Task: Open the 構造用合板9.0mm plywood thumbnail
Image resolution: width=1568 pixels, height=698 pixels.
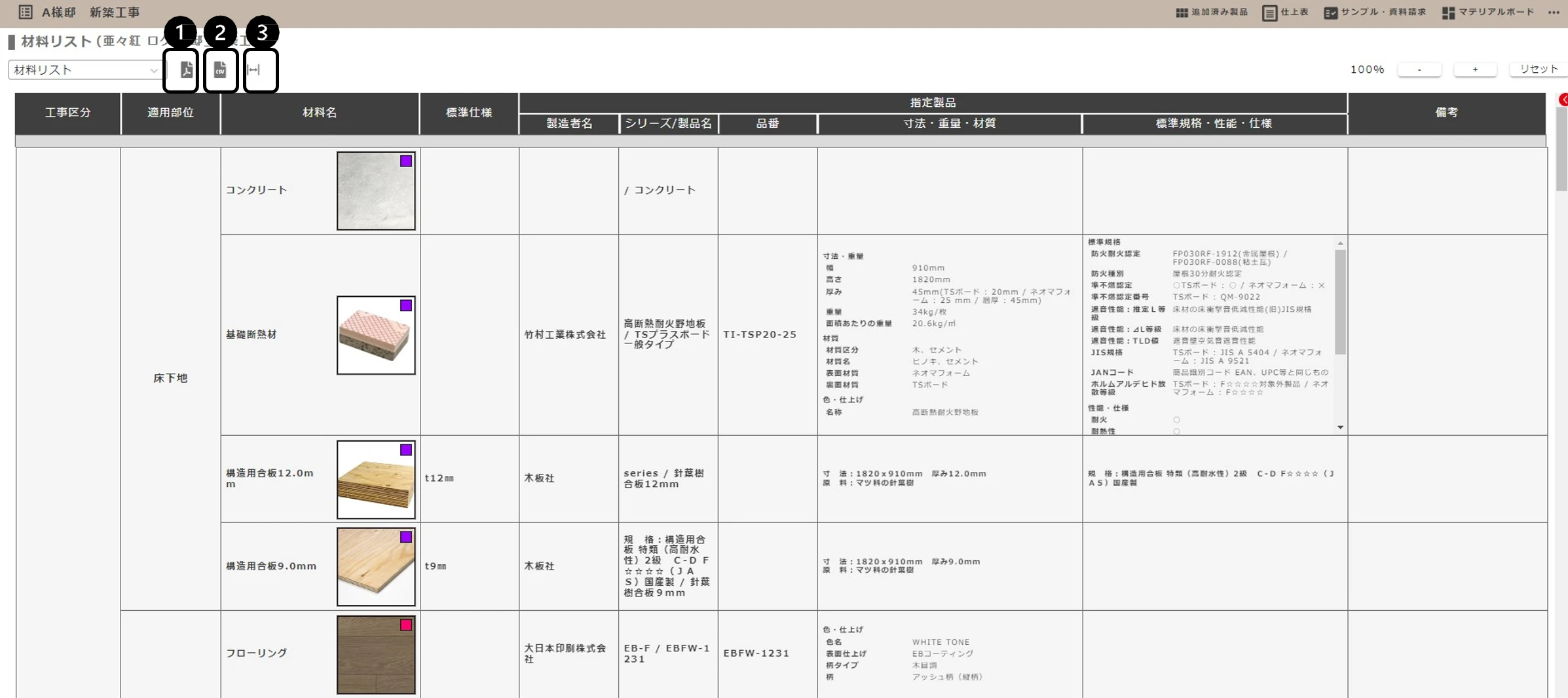Action: tap(376, 566)
